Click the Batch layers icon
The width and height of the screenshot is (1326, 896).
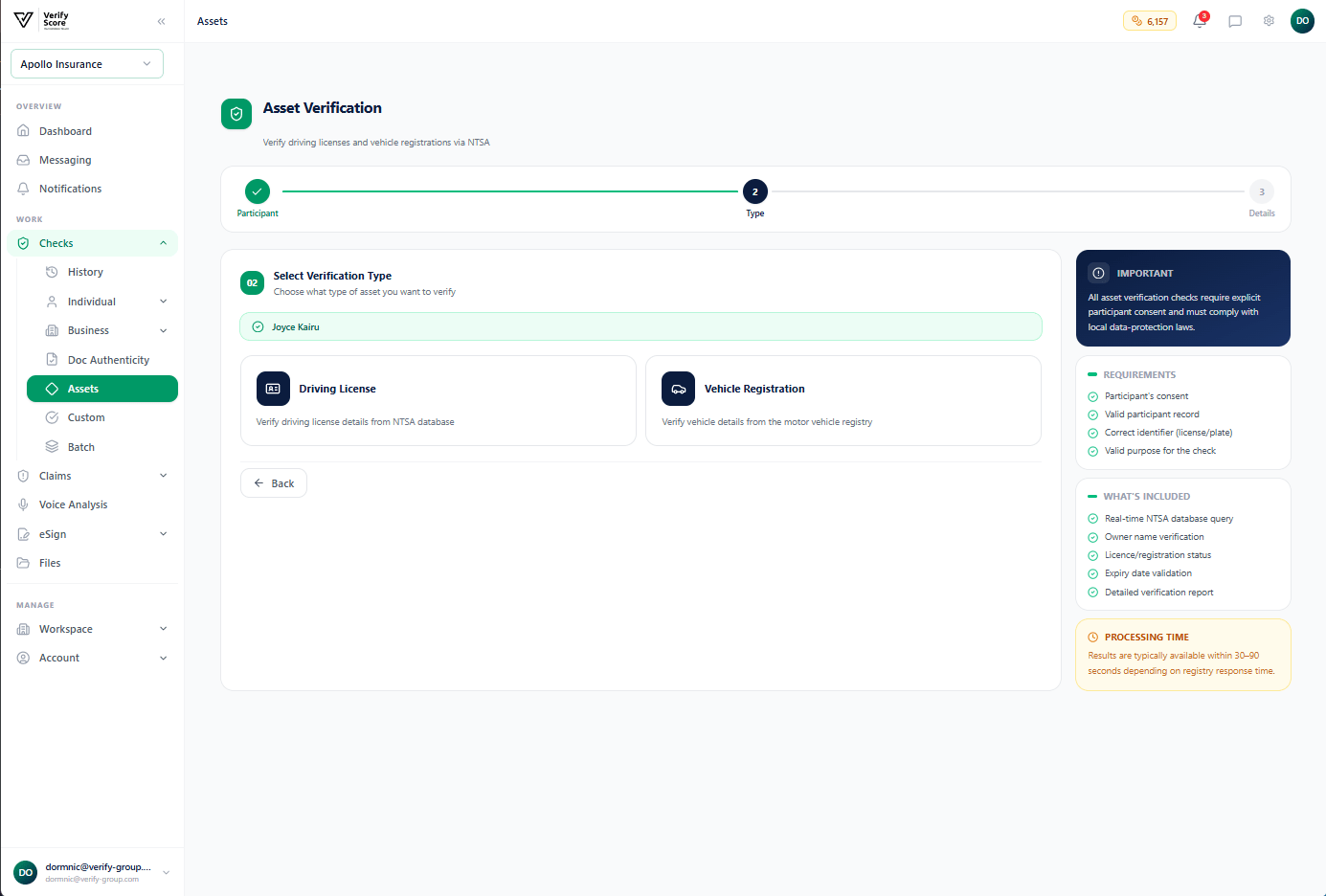(52, 447)
